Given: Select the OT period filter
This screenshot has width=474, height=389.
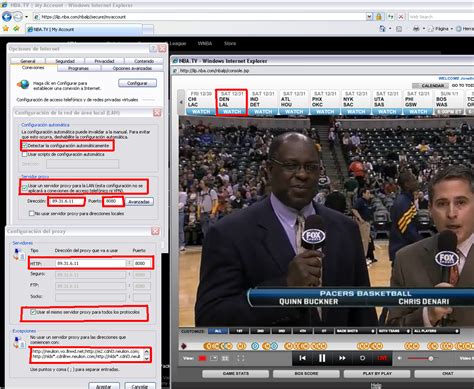Looking at the screenshot, I should (x=324, y=331).
